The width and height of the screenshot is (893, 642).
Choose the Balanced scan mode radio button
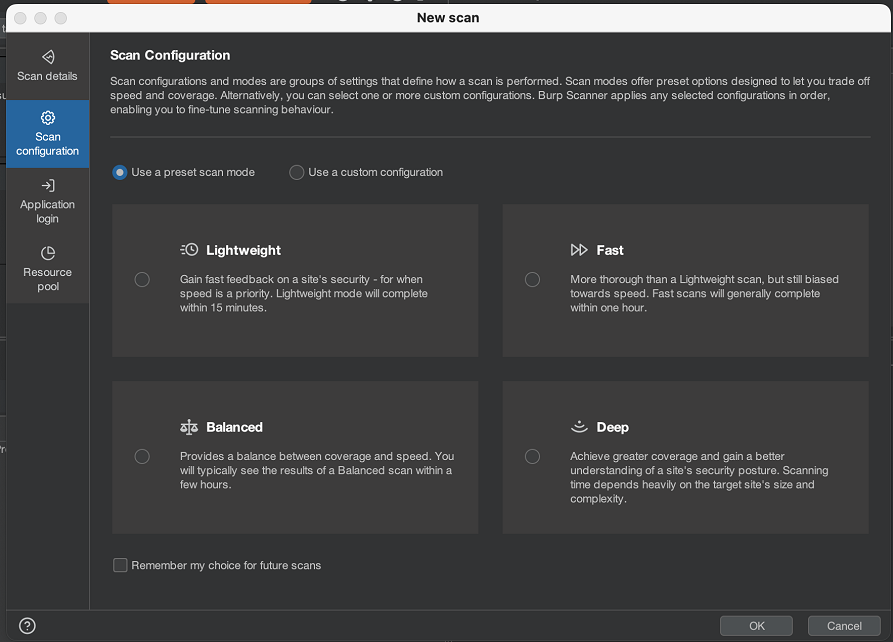[142, 457]
